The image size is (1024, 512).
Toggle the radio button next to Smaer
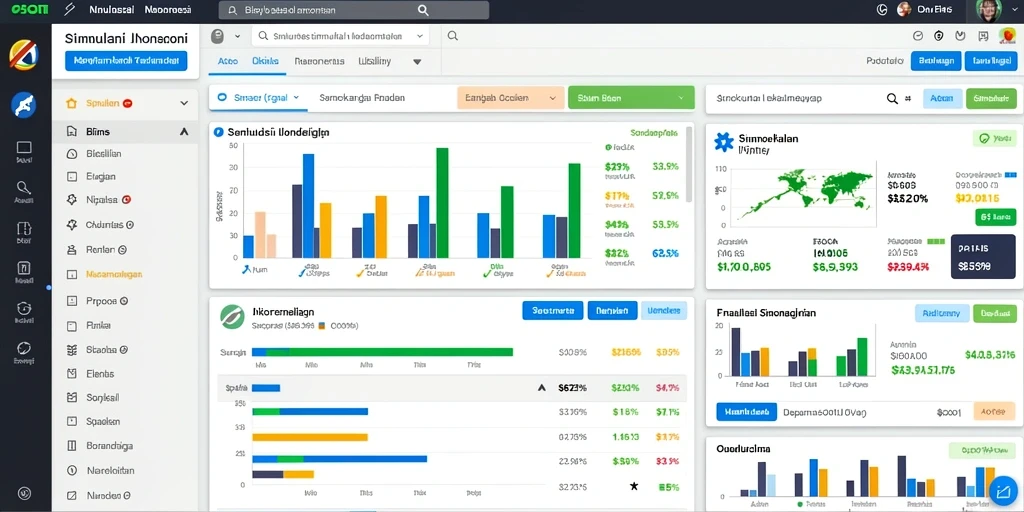(221, 97)
